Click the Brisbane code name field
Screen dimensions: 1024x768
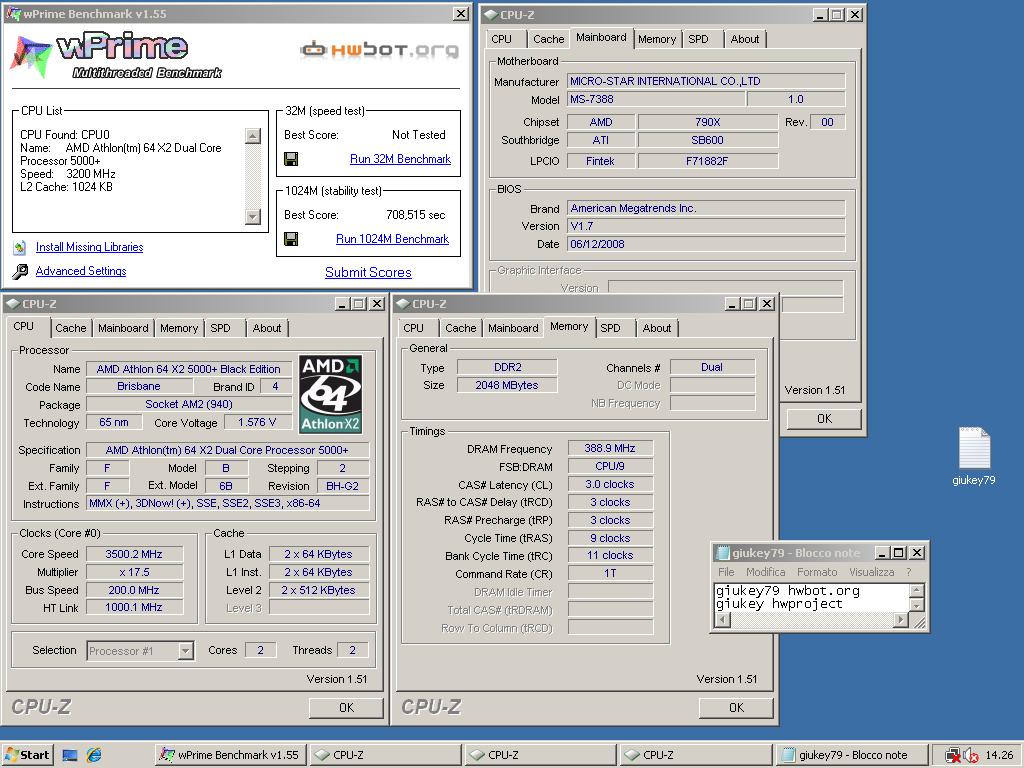138,386
